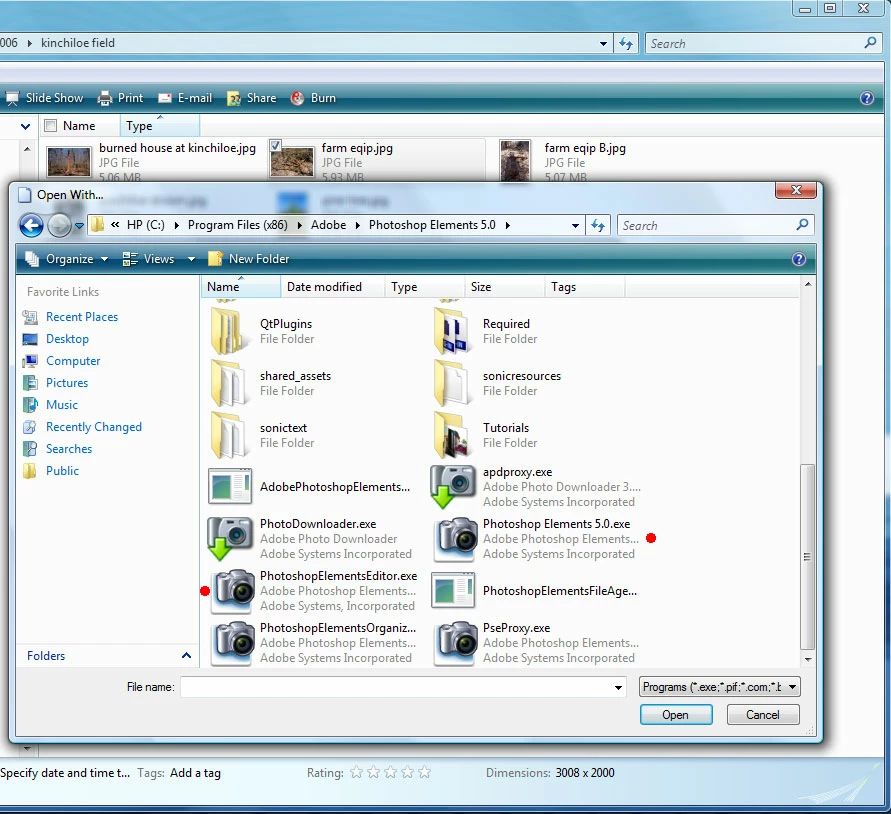Open the File name dropdown arrow
Image resolution: width=891 pixels, height=814 pixels.
(618, 688)
